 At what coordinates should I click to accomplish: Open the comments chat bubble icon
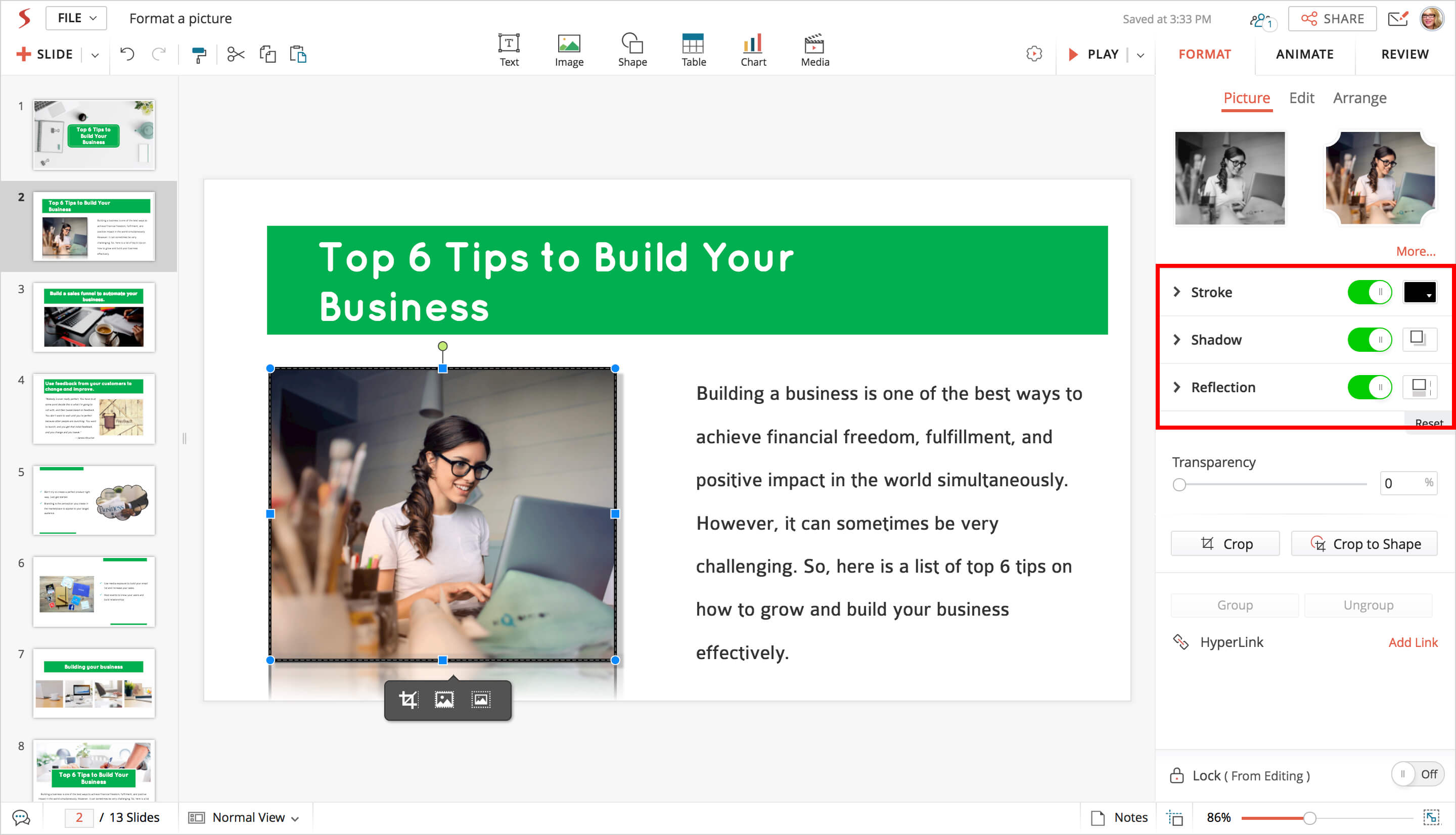pyautogui.click(x=21, y=817)
